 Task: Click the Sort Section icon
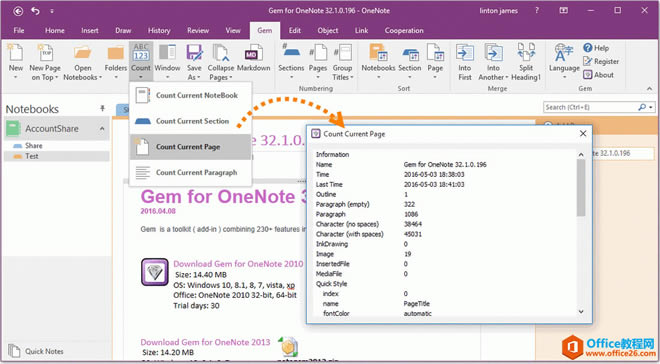tap(410, 54)
